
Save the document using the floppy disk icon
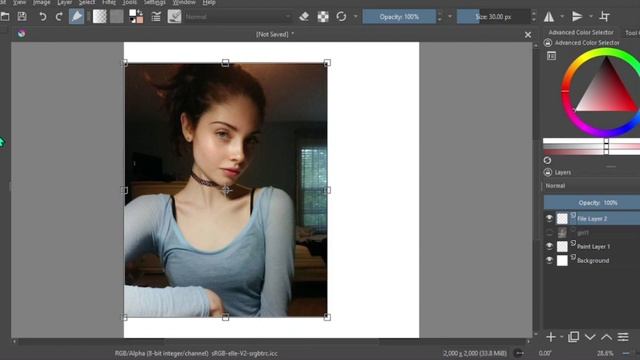(x=22, y=17)
